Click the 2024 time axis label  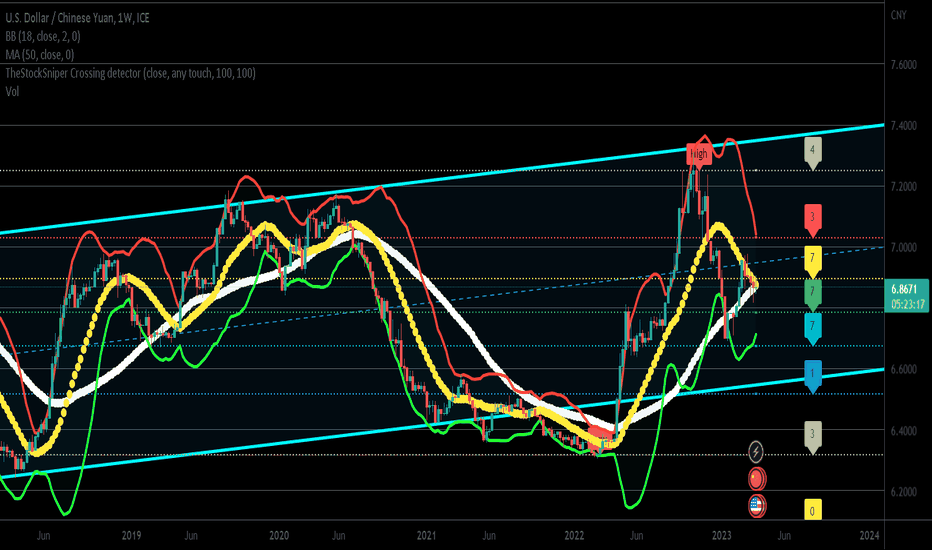[869, 535]
